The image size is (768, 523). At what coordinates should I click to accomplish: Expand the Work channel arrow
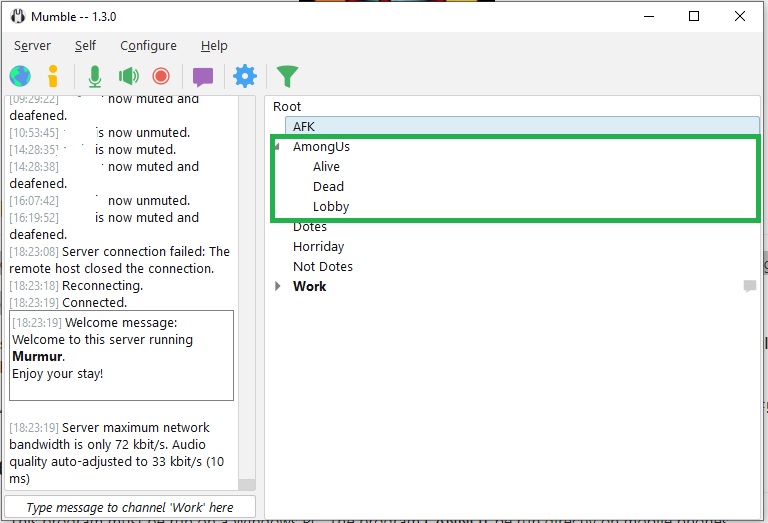(x=278, y=286)
